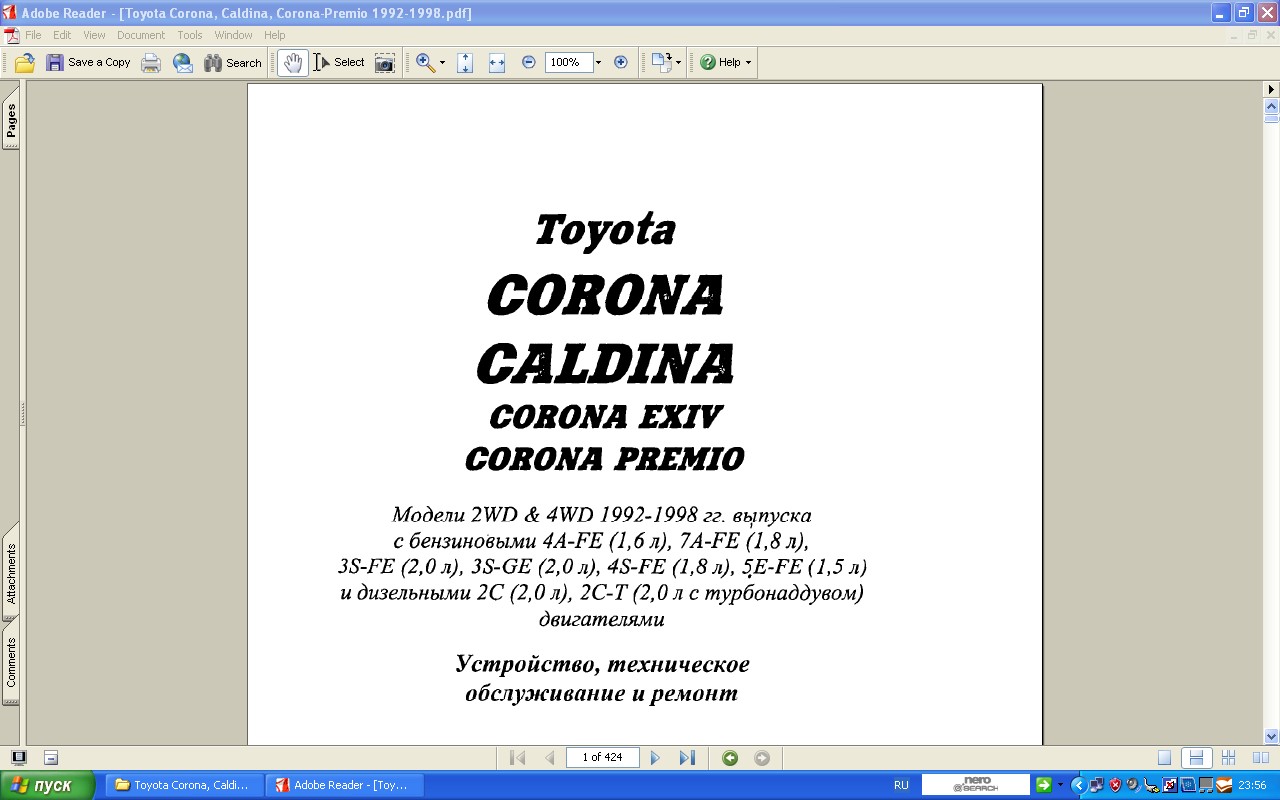Activate the Select text tool
This screenshot has width=1280, height=800.
pos(339,63)
